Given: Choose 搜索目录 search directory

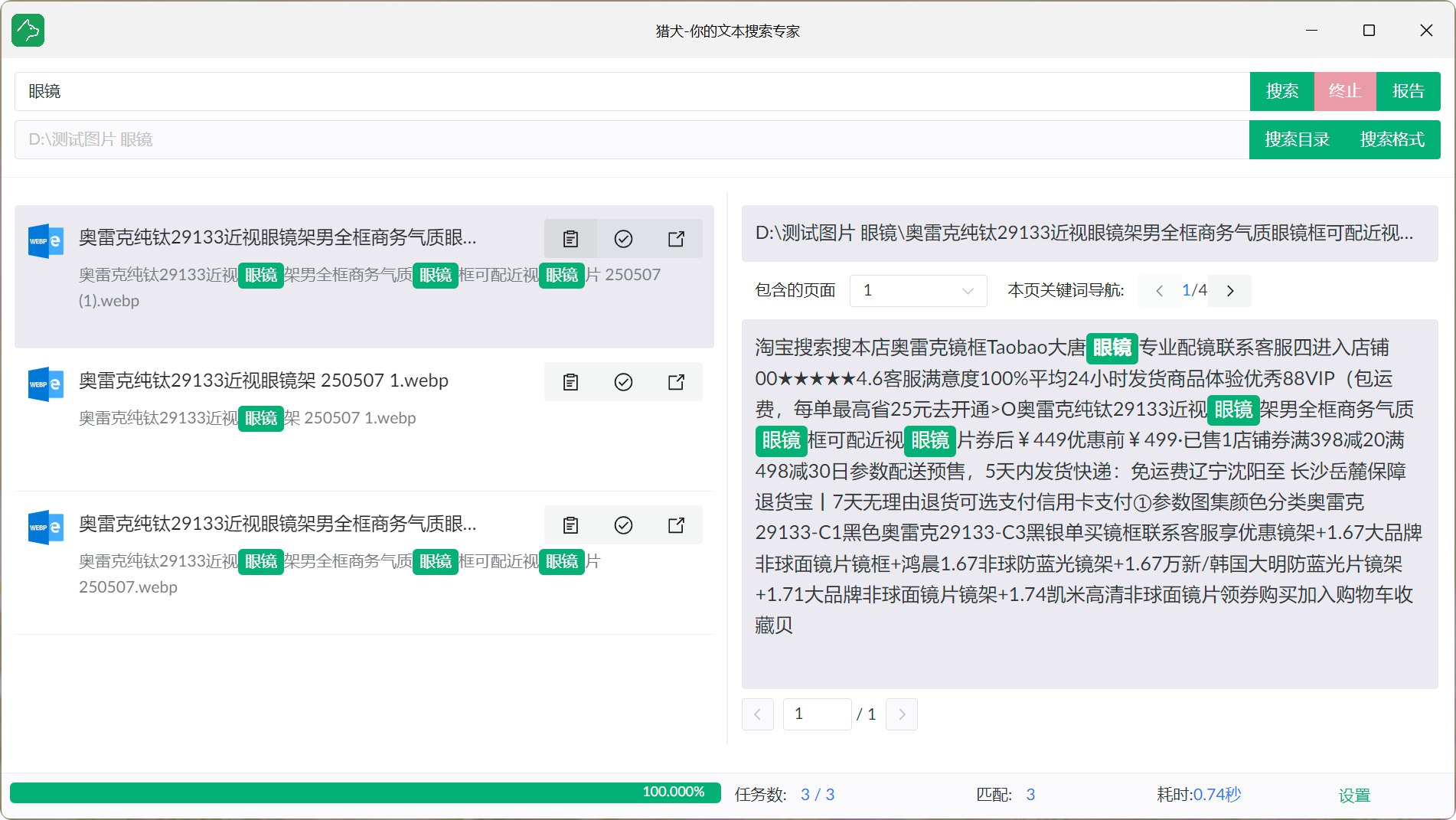Looking at the screenshot, I should point(1297,139).
